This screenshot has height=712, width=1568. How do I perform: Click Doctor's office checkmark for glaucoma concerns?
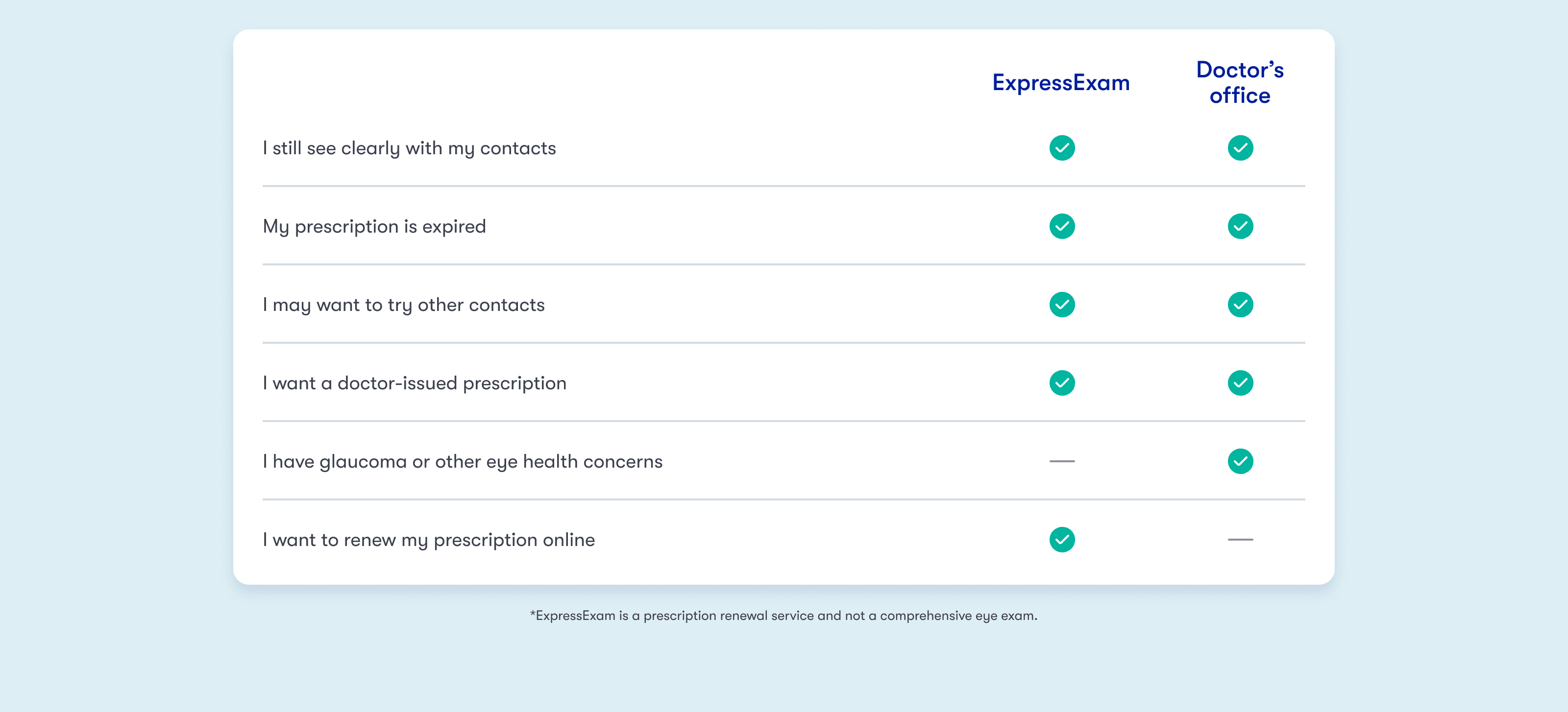[1240, 461]
